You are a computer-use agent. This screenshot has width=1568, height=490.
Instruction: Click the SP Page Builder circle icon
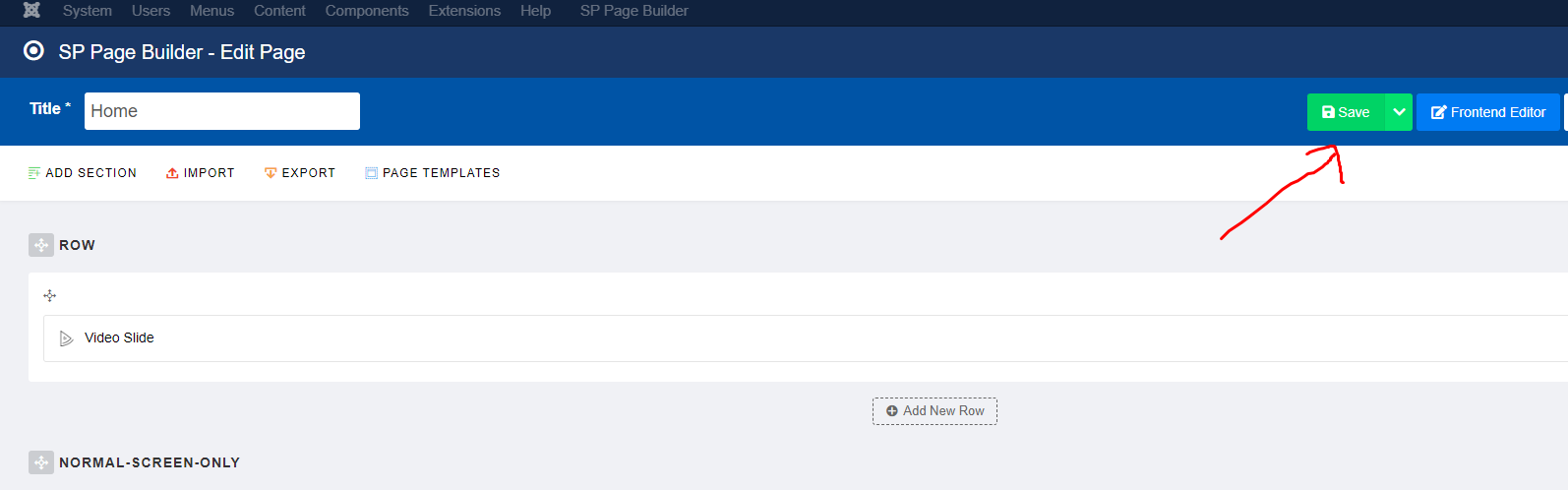33,51
